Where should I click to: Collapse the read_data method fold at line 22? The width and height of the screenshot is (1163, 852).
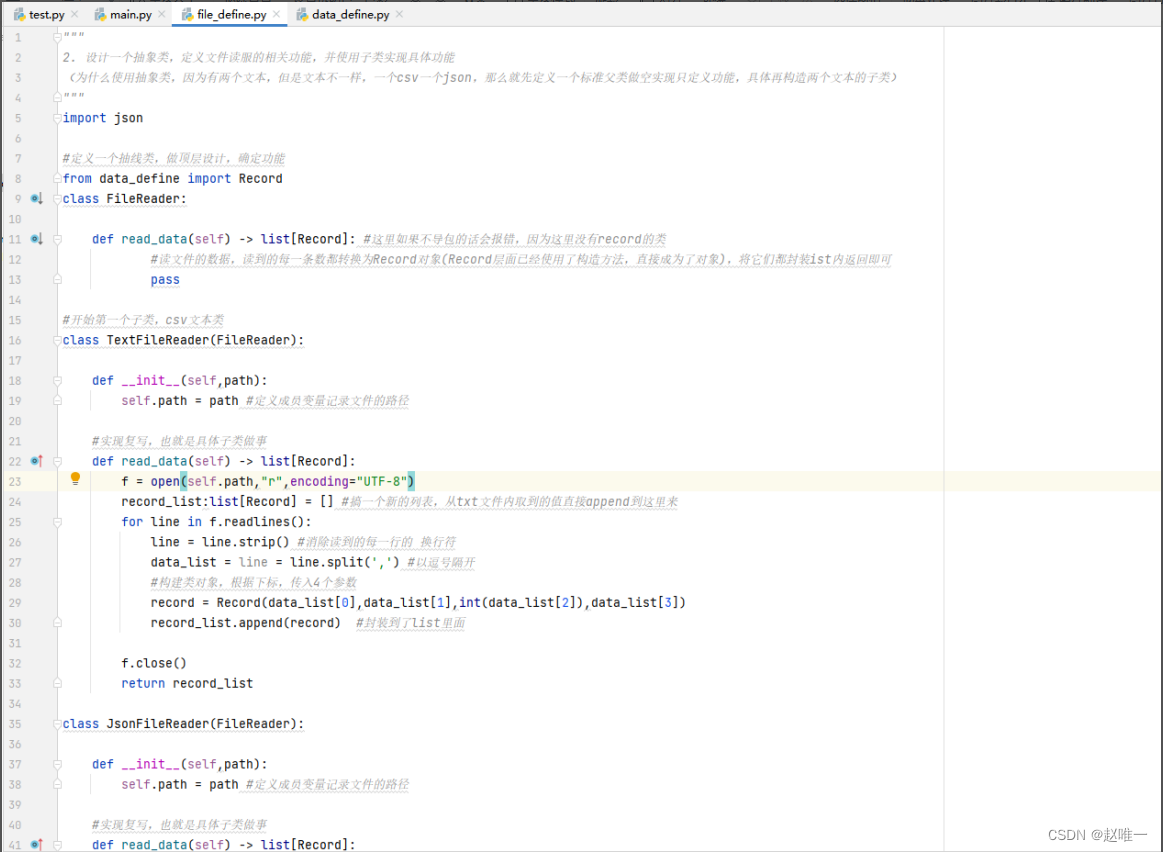pos(57,461)
